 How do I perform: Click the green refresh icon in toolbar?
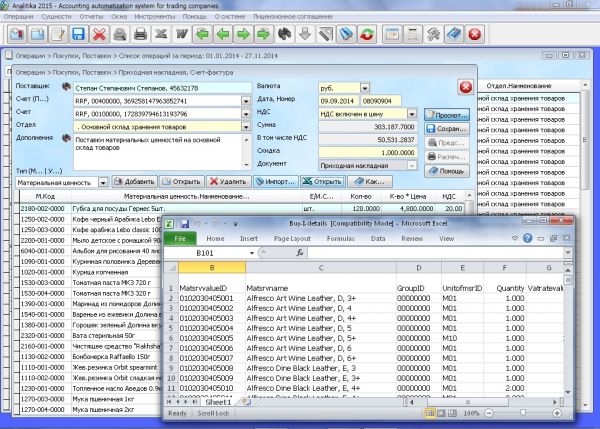367,35
